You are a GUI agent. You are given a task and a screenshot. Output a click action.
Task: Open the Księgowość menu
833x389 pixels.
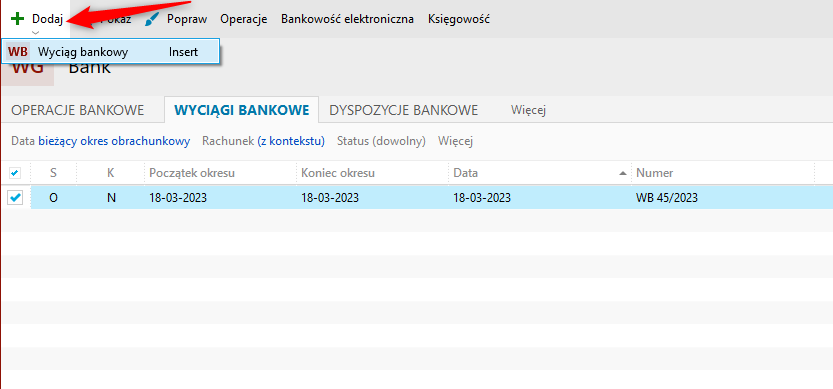click(x=459, y=19)
